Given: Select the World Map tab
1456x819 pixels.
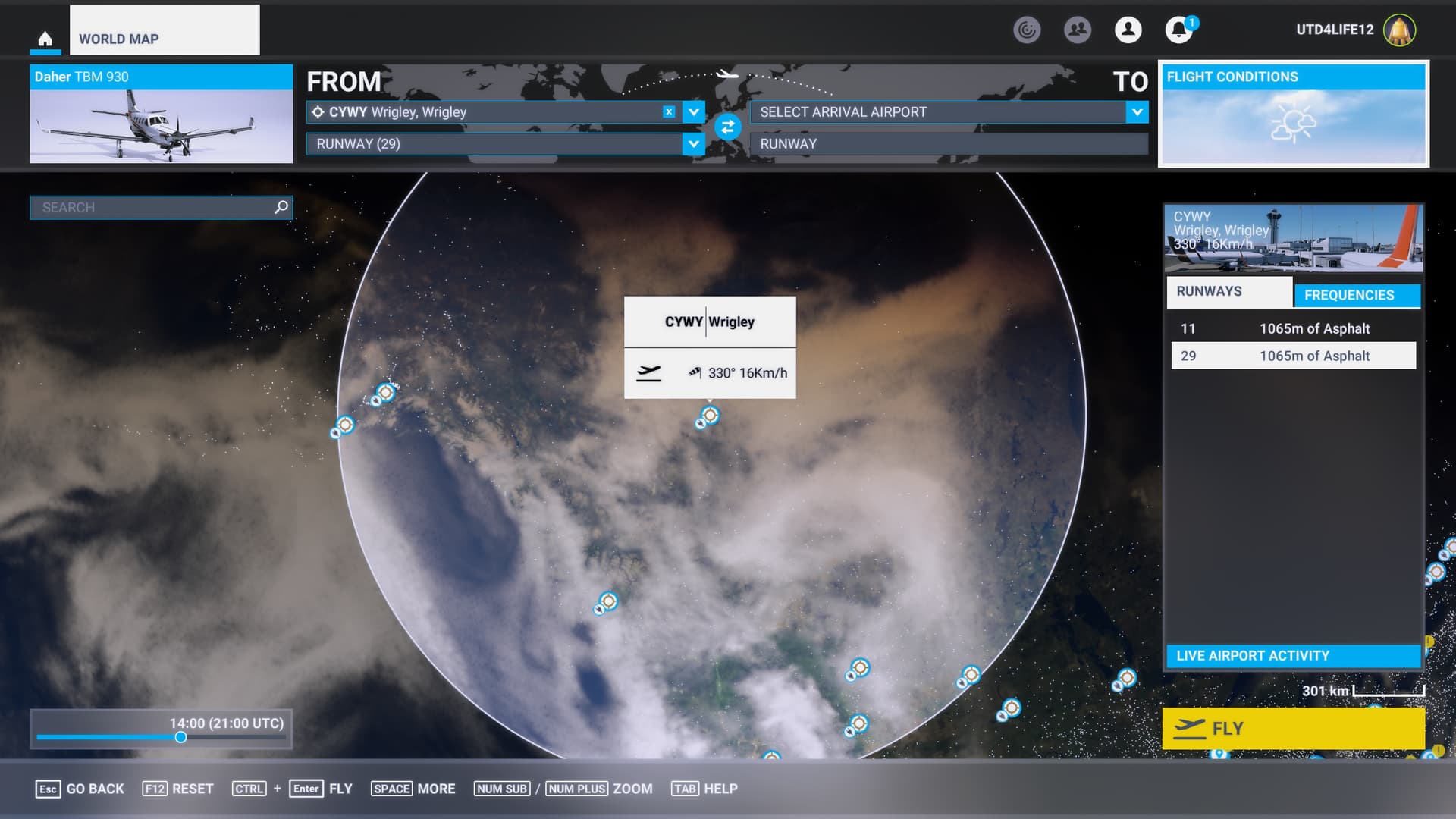Looking at the screenshot, I should point(165,31).
